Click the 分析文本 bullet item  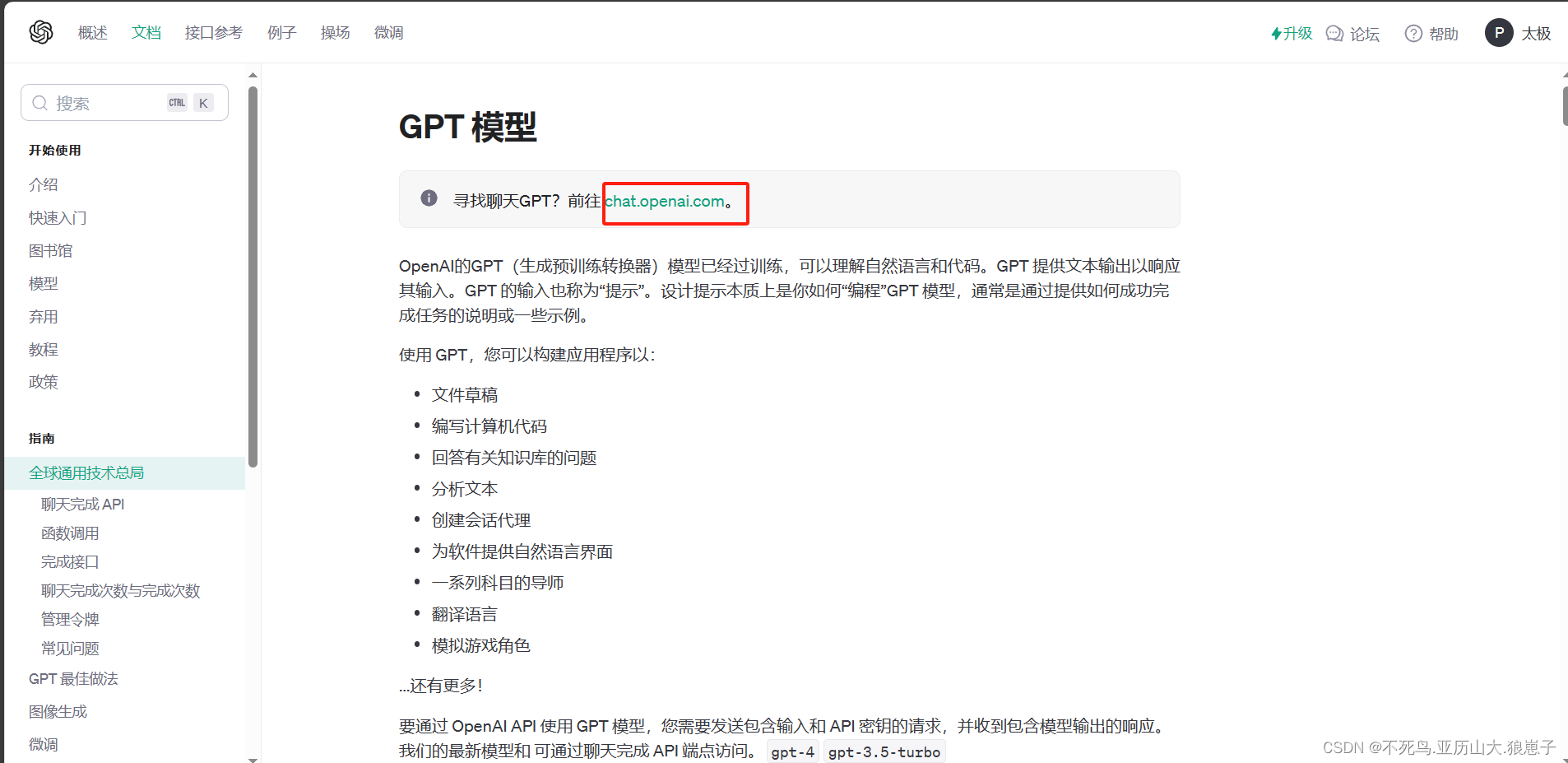465,489
